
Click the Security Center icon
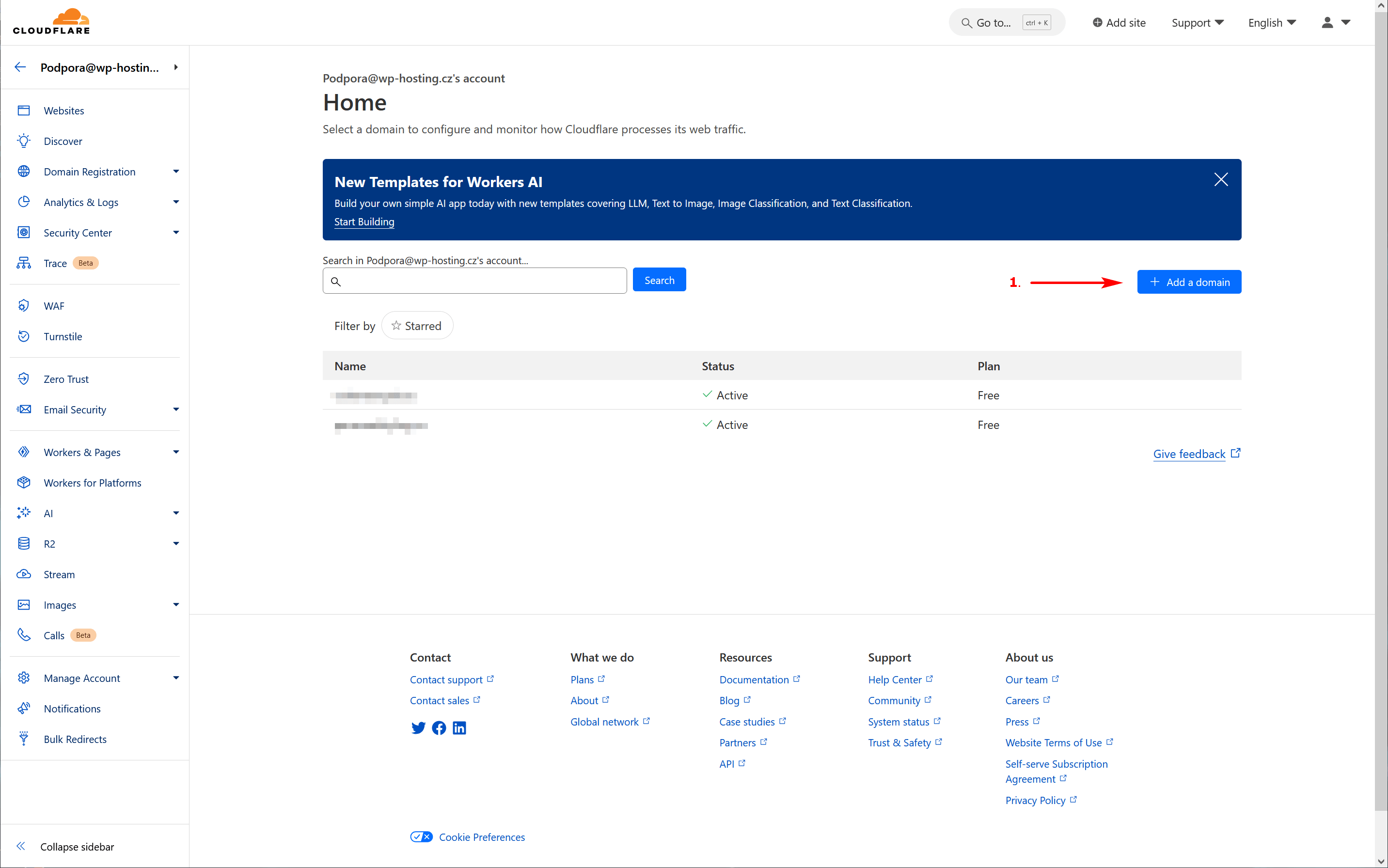[x=24, y=233]
